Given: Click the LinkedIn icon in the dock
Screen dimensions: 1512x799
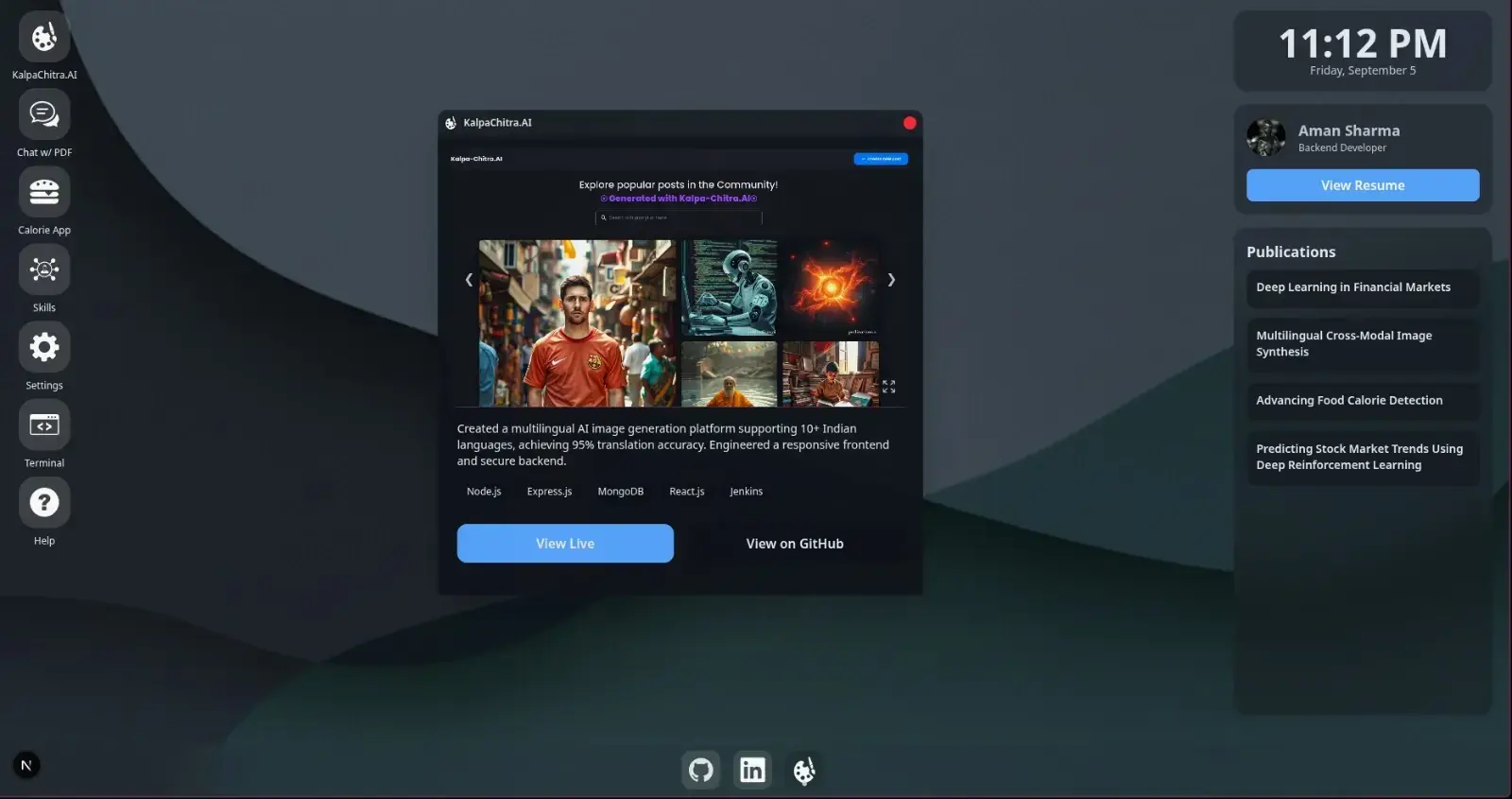Looking at the screenshot, I should tap(753, 771).
